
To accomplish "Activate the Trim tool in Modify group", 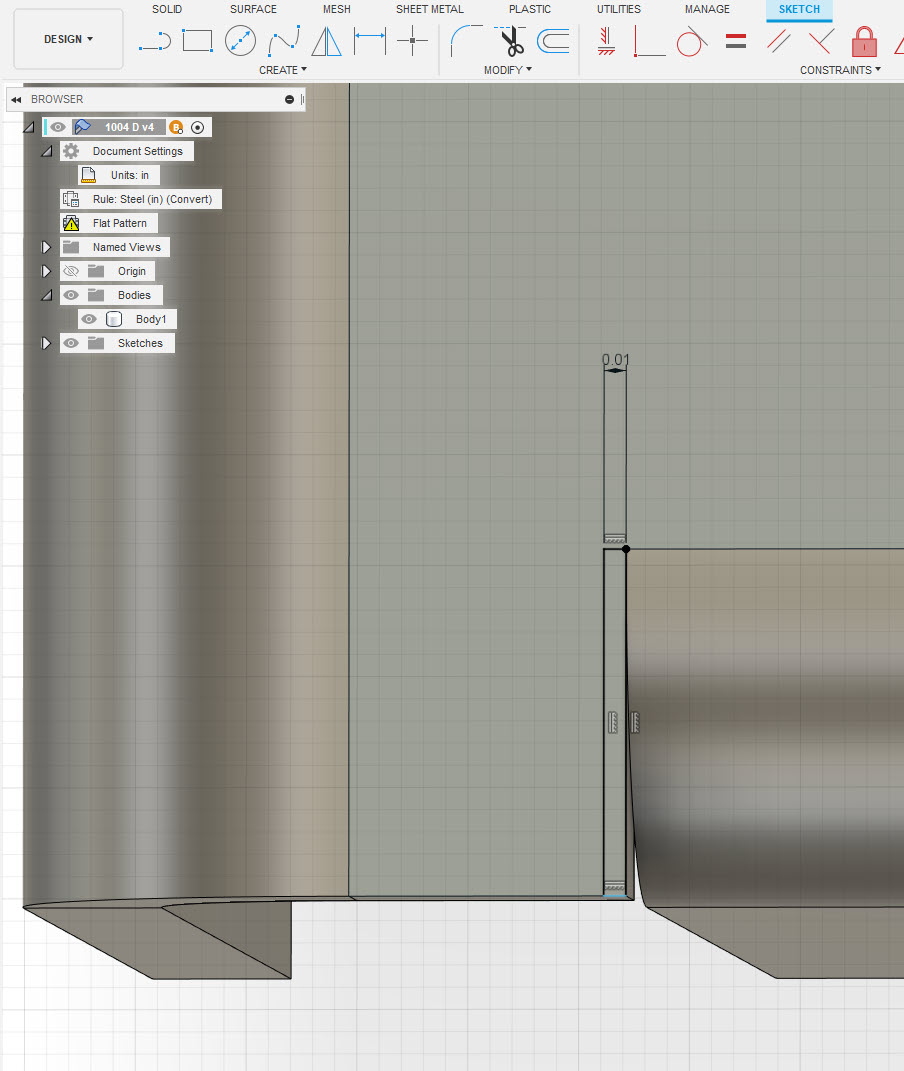I will [x=511, y=41].
